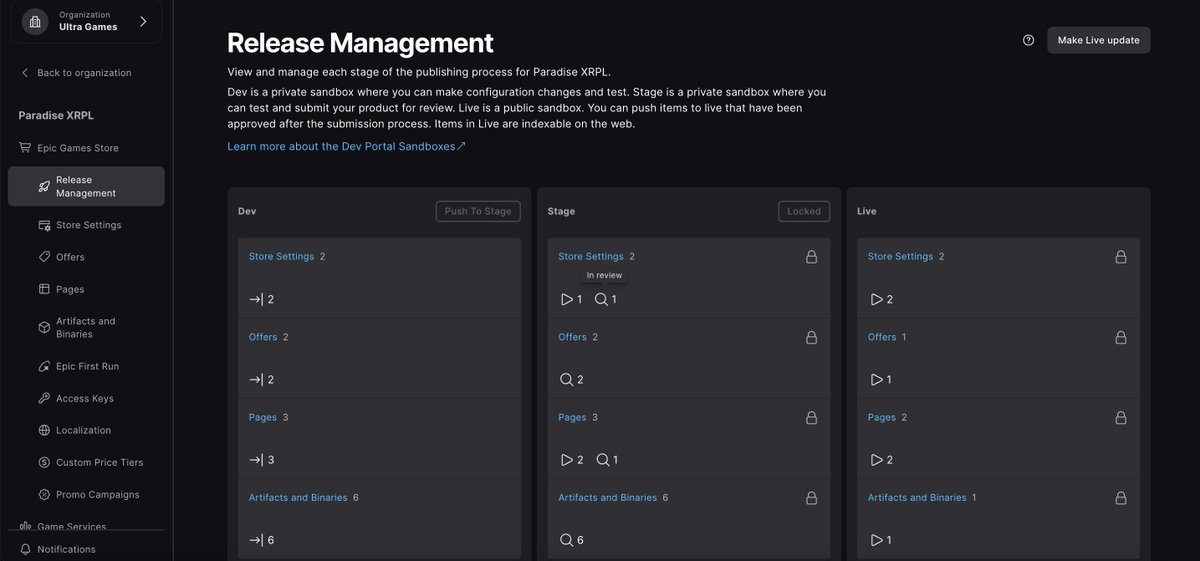Click the Make Live update button

click(x=1099, y=40)
